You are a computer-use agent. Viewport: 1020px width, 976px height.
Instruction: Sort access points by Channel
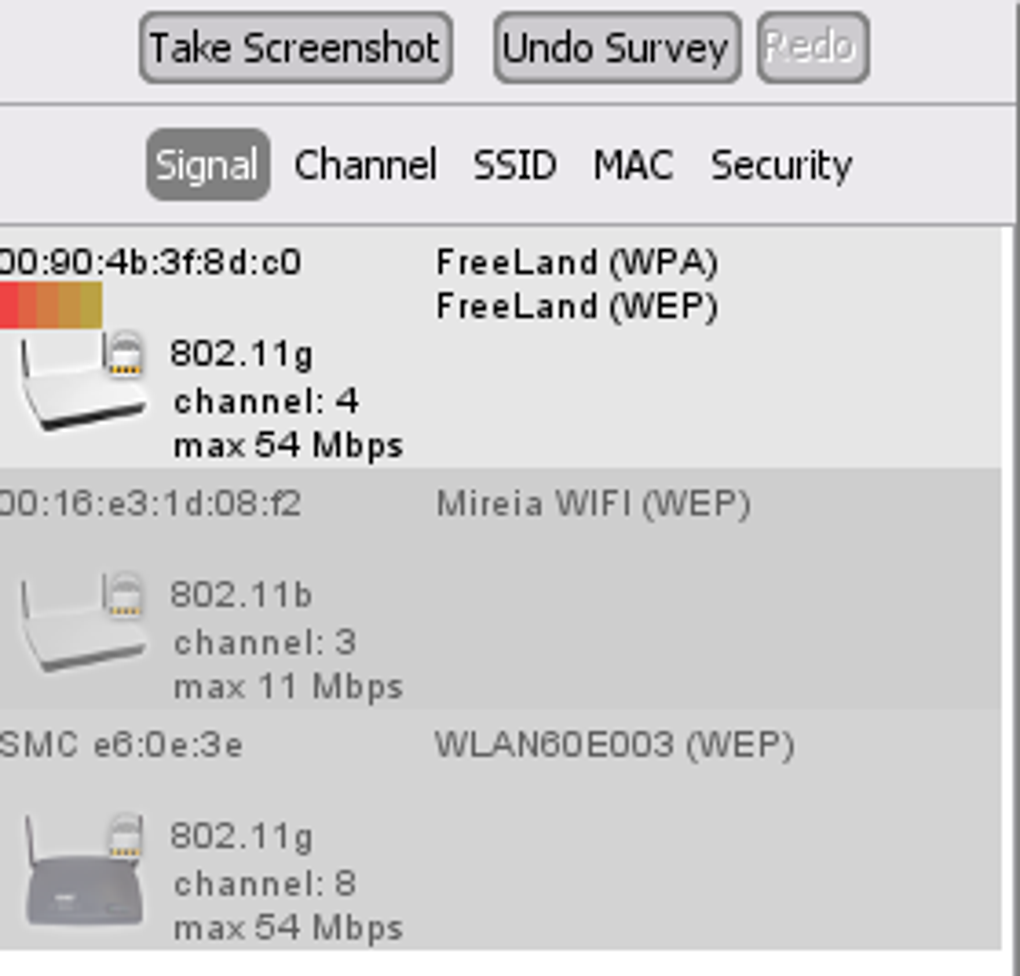pos(366,165)
